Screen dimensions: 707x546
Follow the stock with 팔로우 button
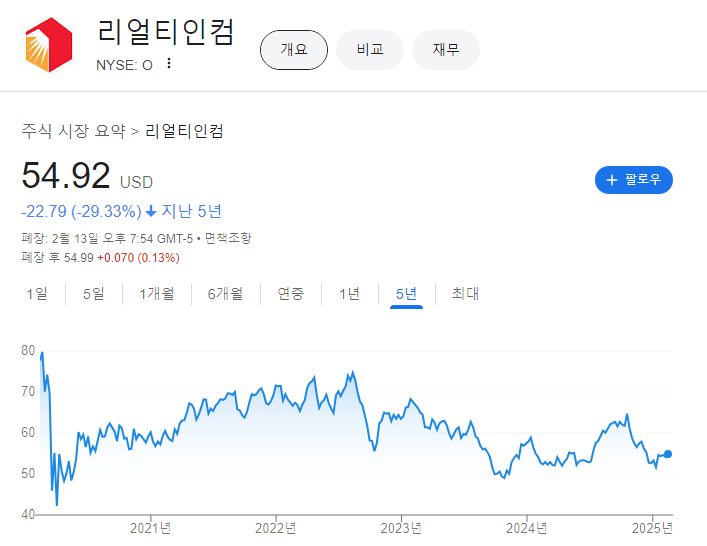634,180
